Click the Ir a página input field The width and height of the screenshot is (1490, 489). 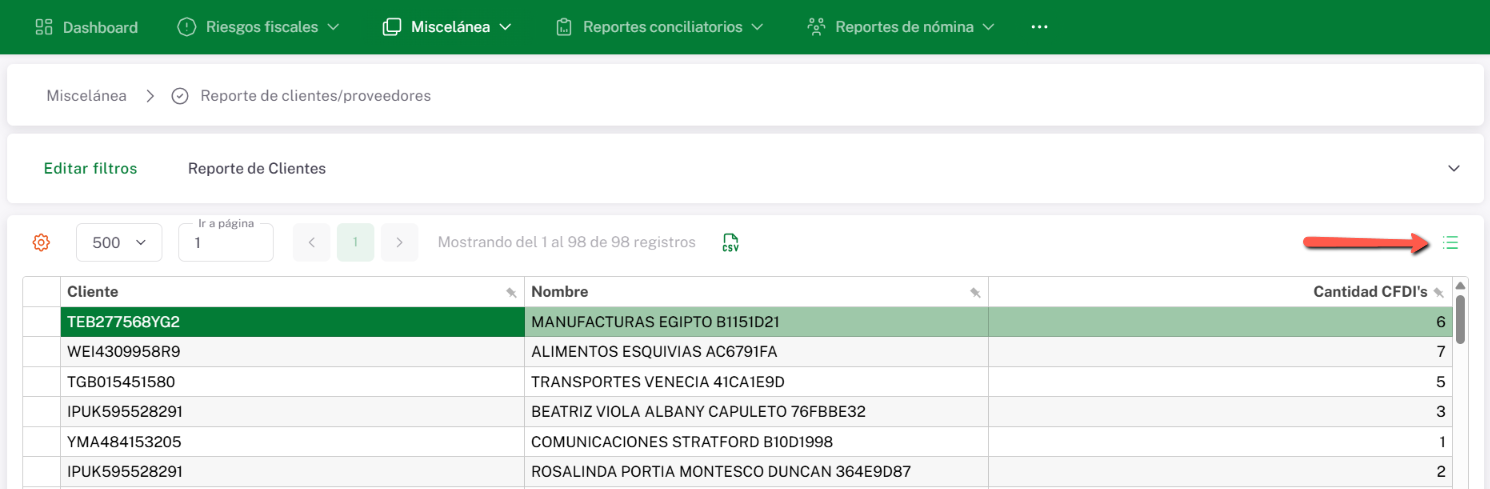click(x=226, y=243)
